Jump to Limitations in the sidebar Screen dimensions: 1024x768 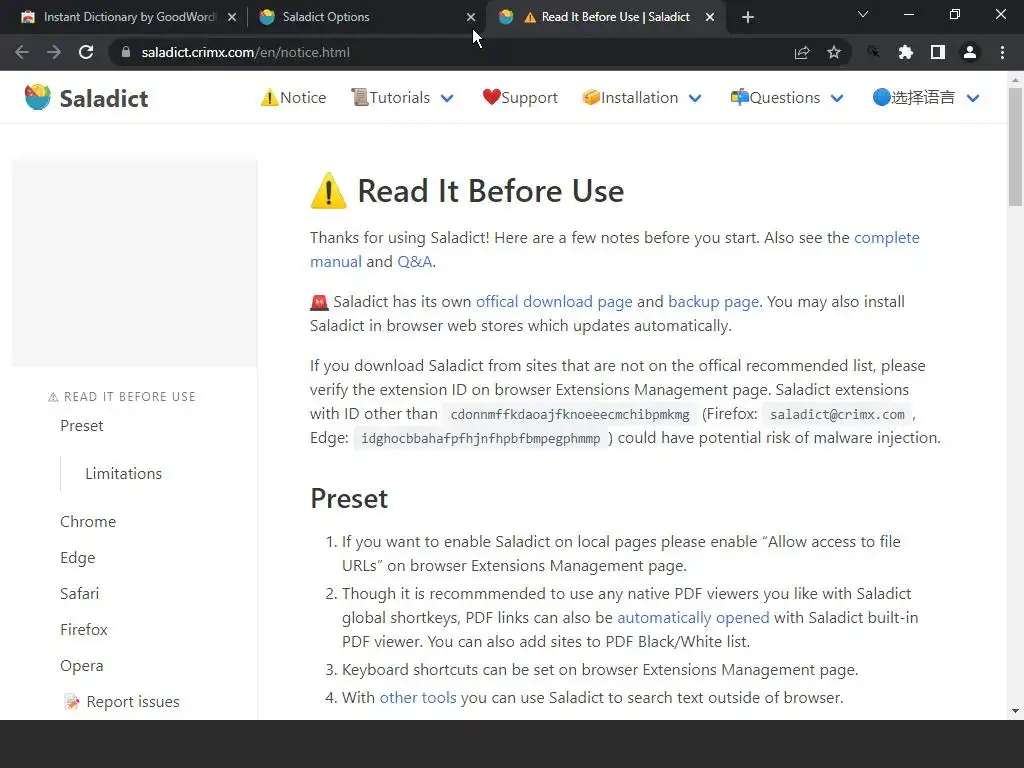[123, 473]
